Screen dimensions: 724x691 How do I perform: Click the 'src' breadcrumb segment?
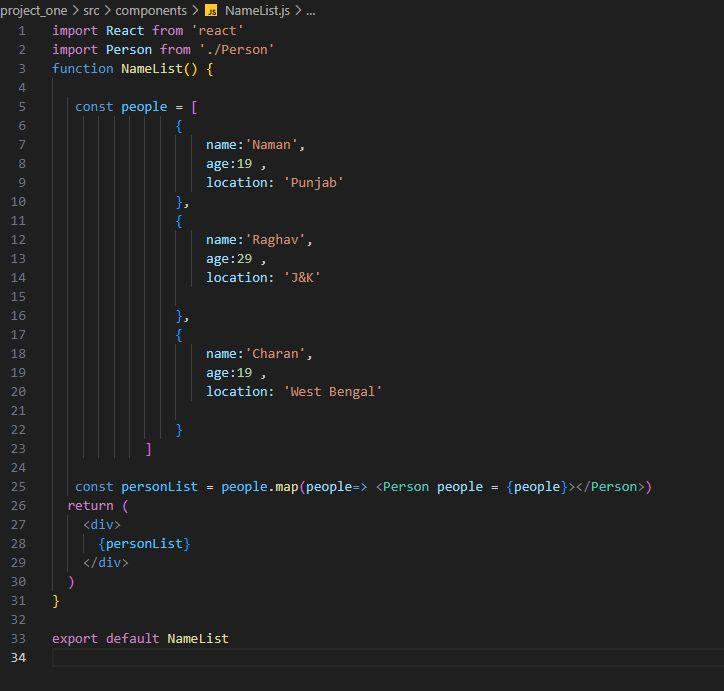click(91, 11)
